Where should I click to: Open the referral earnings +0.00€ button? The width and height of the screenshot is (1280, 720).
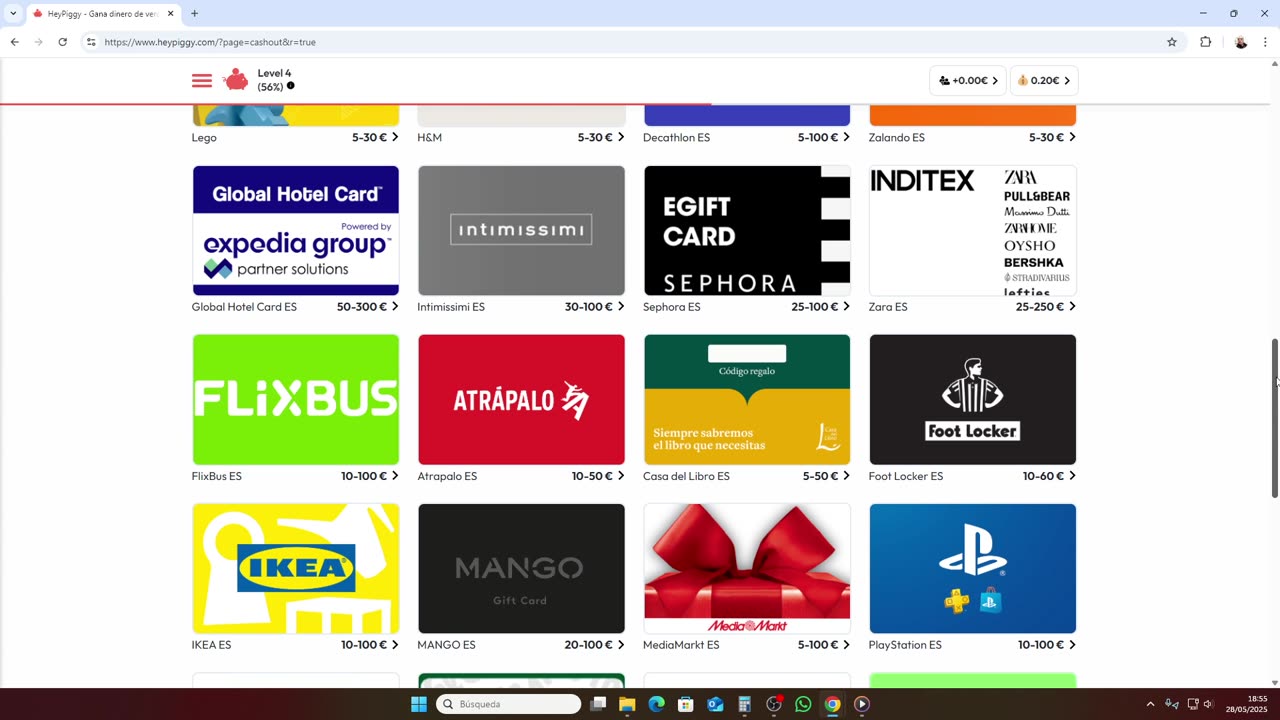coord(968,81)
